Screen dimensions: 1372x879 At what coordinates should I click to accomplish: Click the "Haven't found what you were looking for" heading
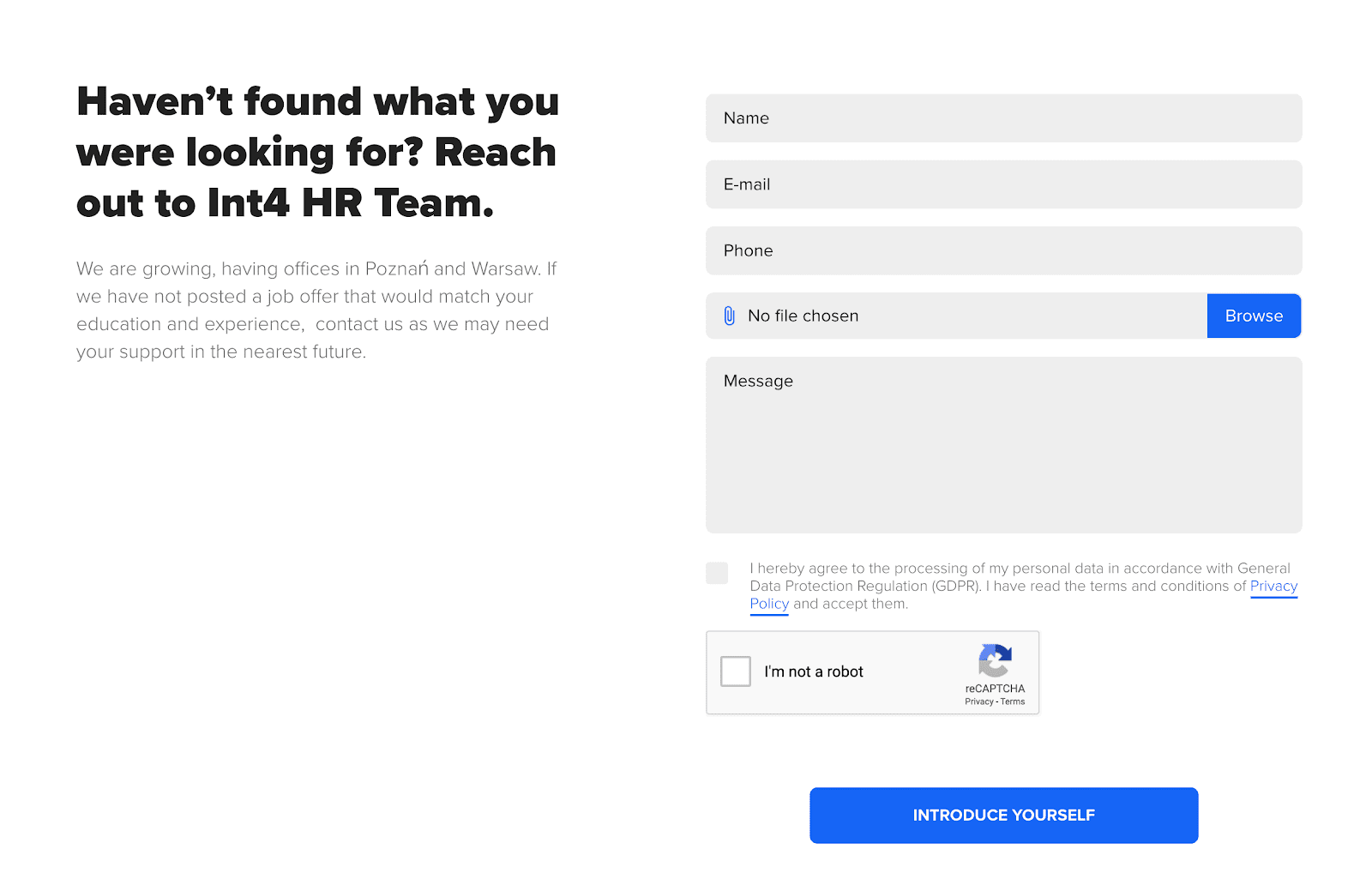317,153
